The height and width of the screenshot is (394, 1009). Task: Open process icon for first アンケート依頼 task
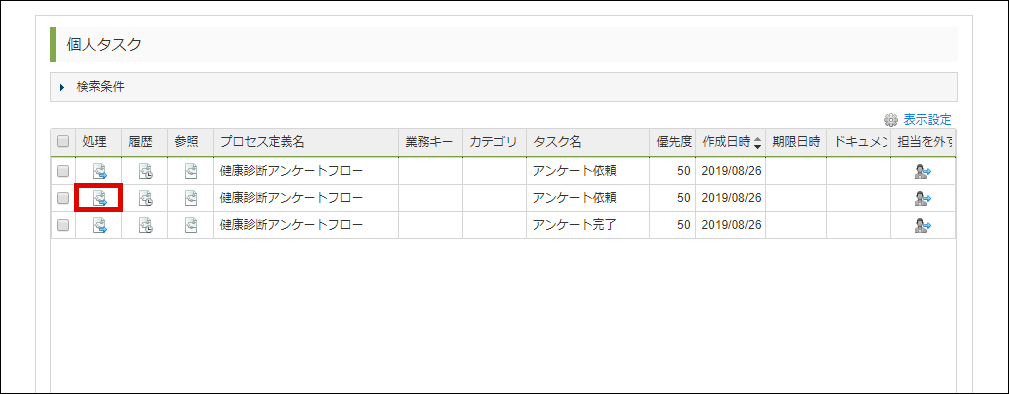point(99,171)
